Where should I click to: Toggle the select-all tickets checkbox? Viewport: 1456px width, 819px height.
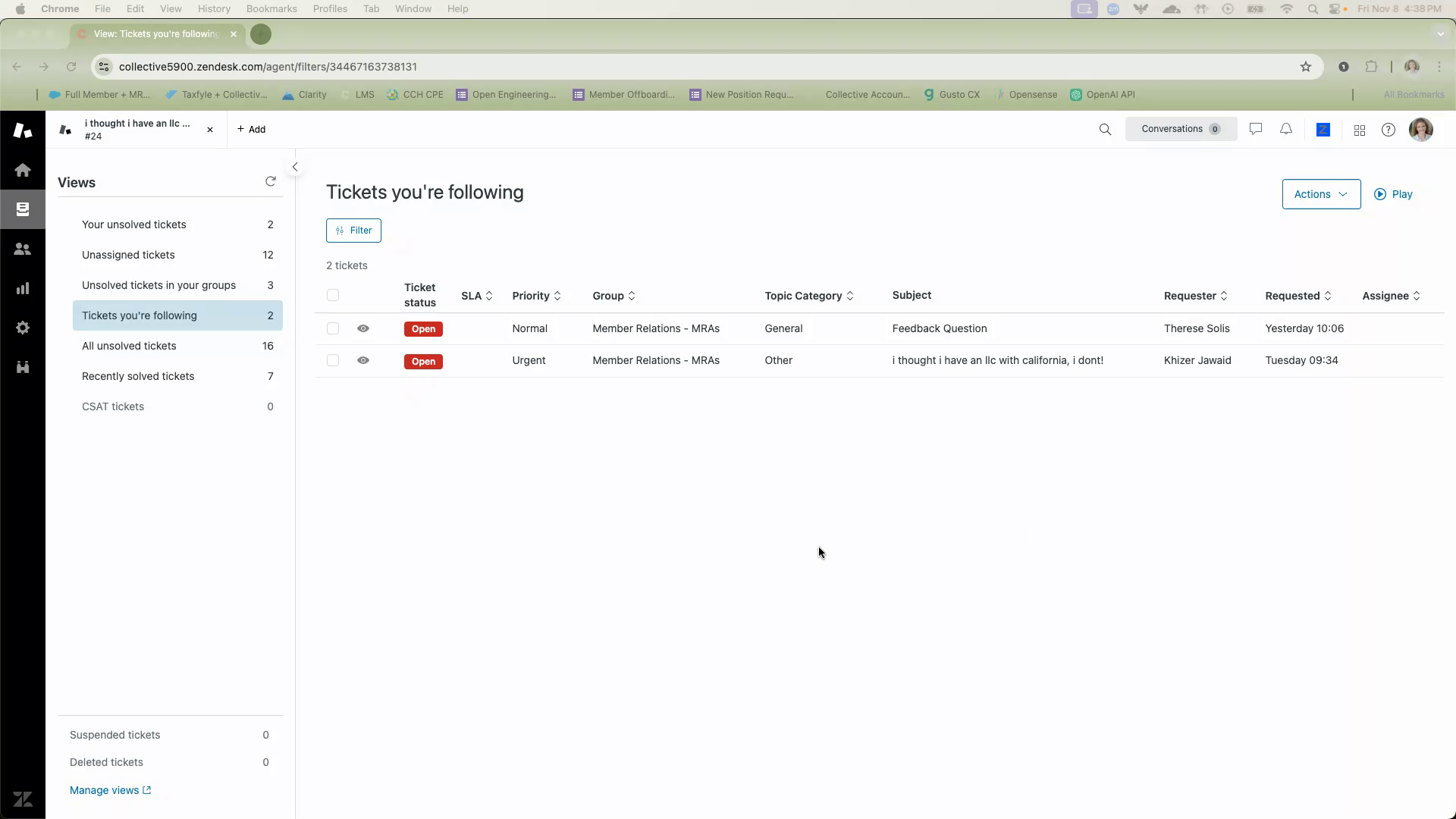[333, 295]
